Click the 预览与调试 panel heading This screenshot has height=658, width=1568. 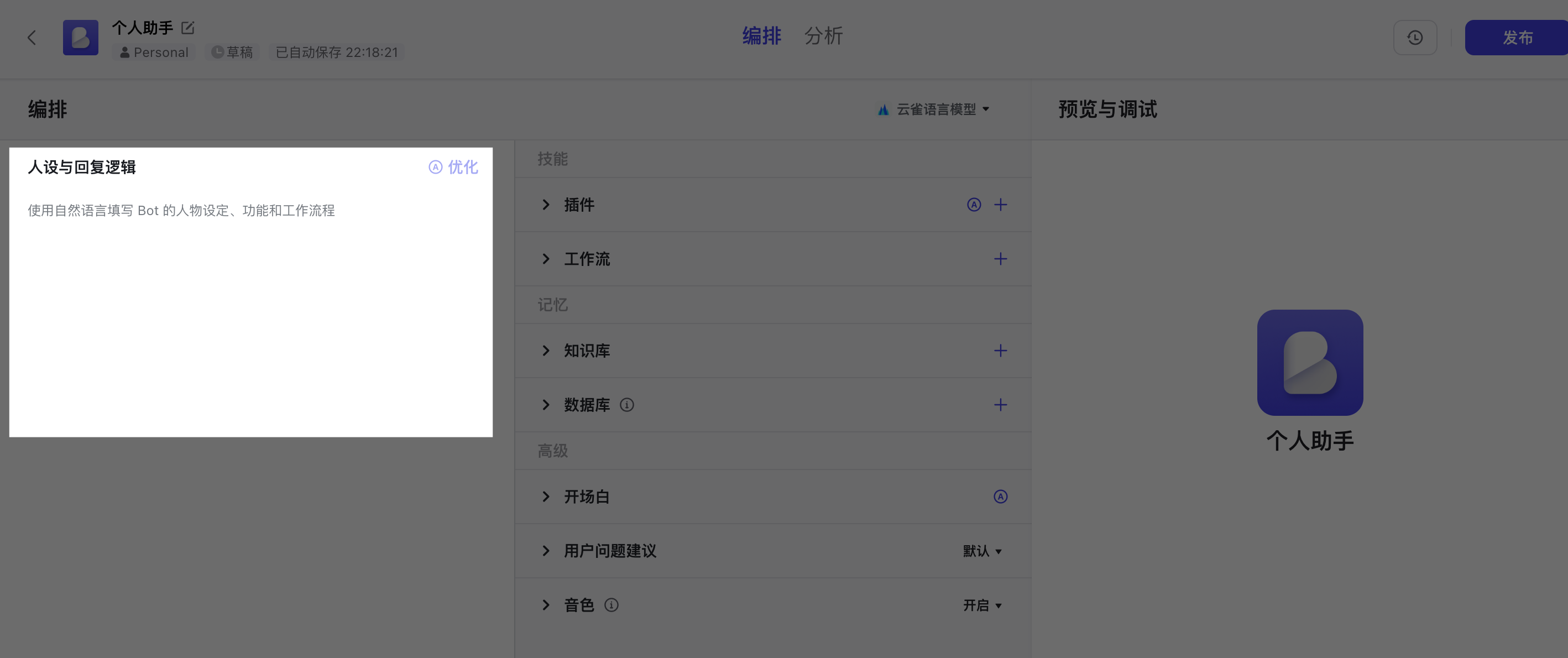pos(1108,109)
